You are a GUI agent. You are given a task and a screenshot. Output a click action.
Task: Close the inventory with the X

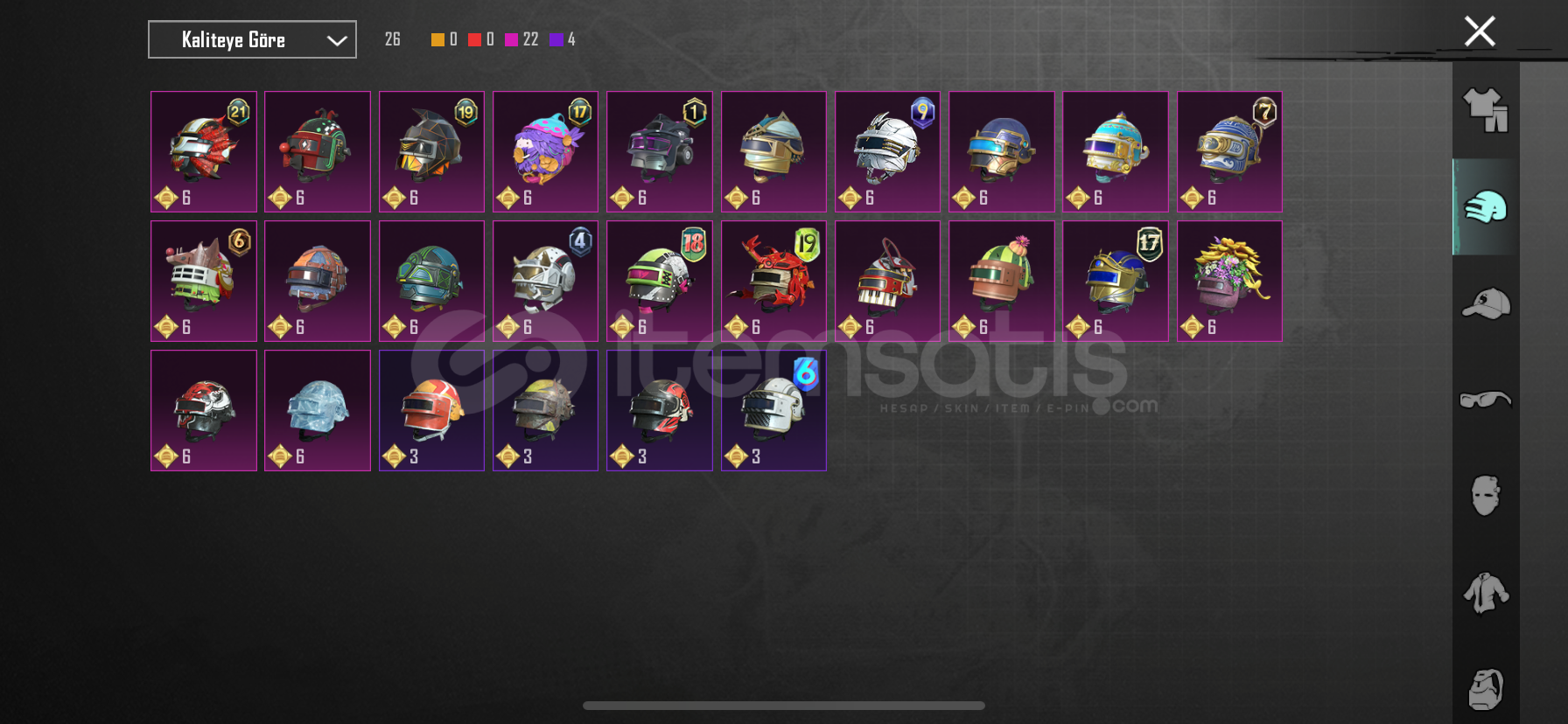[1480, 31]
